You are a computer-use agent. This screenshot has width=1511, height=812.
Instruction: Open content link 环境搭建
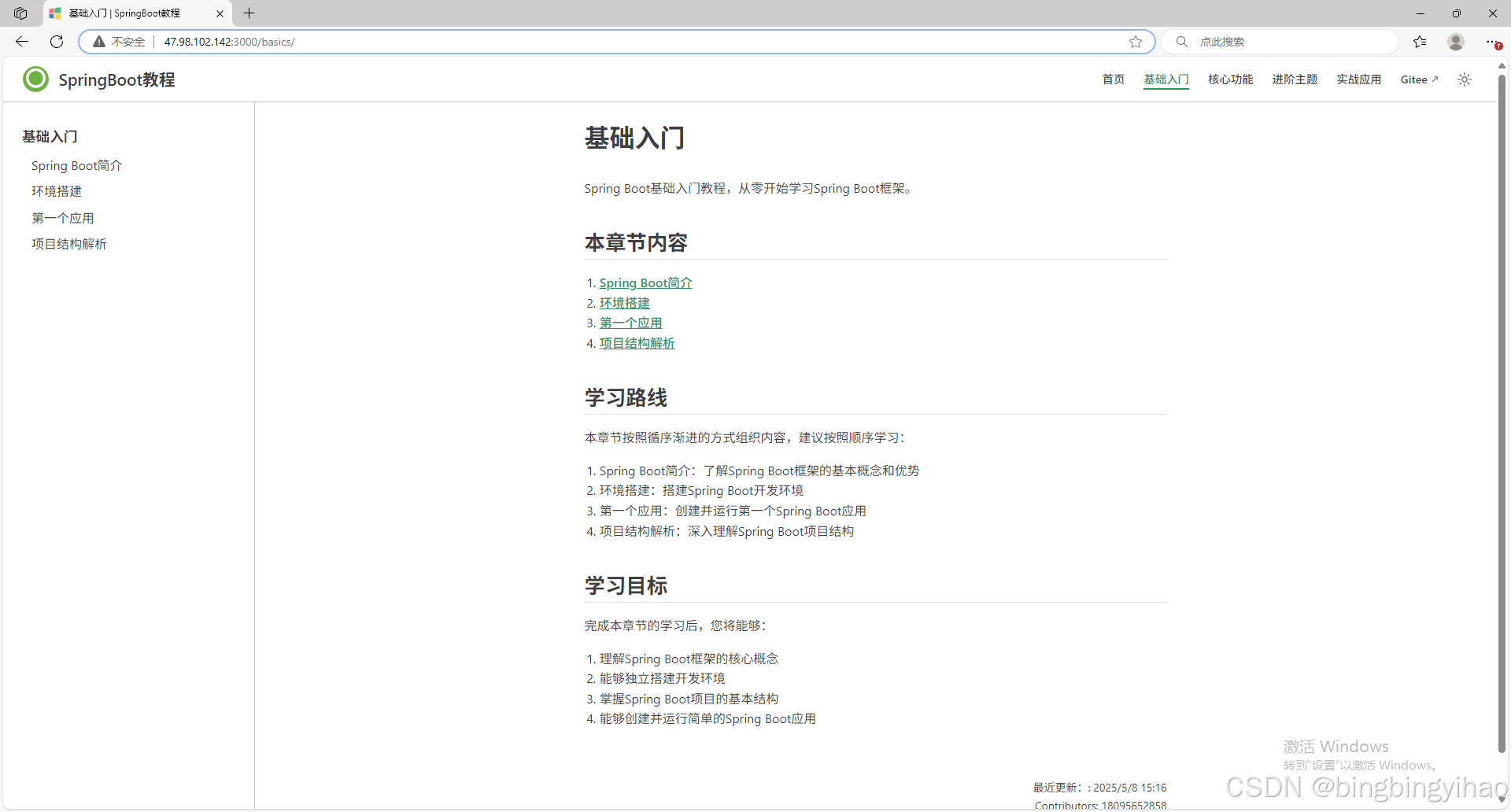click(x=624, y=303)
